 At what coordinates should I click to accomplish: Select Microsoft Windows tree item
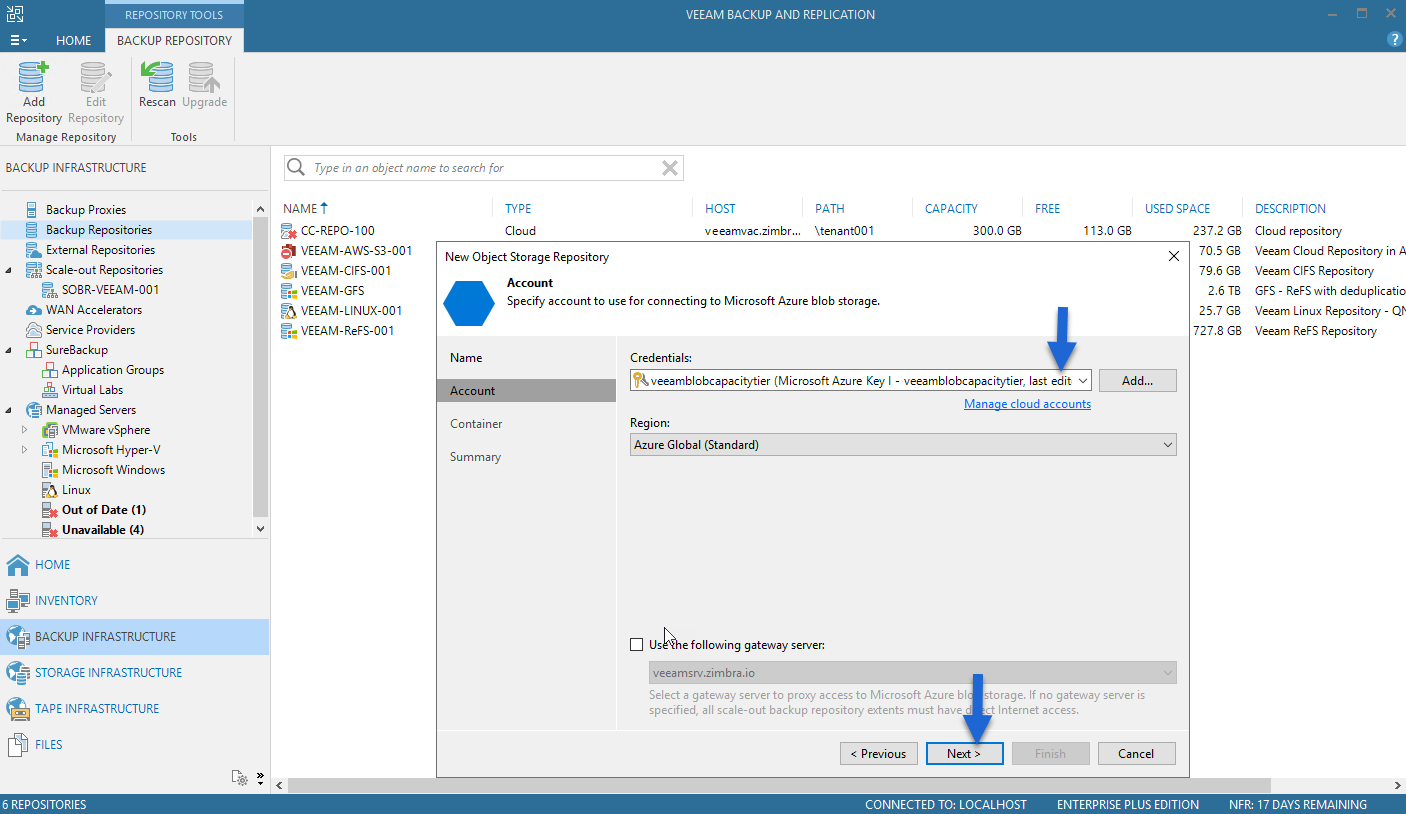[x=113, y=470]
